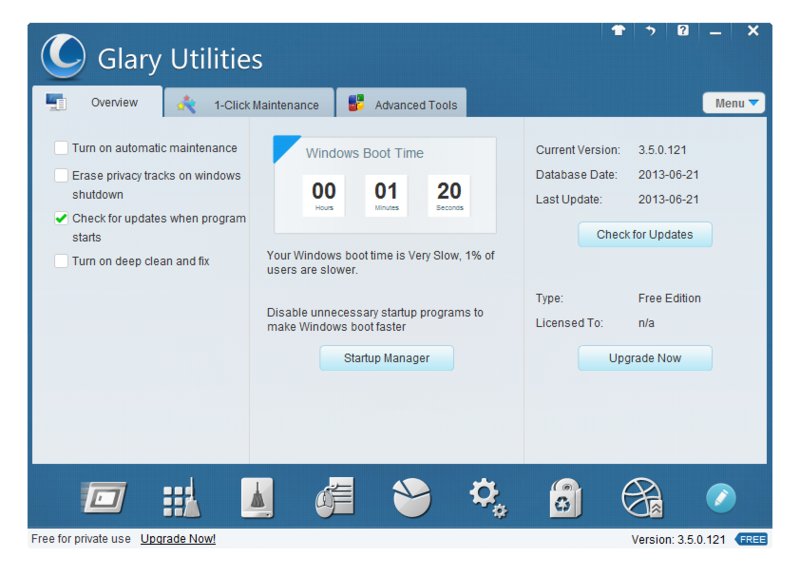Click the 01 Minutes boot time box
The height and width of the screenshot is (577, 800).
pos(386,196)
